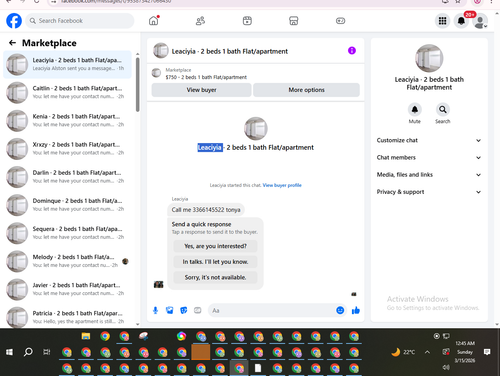Click the 22°C weather widget

[403, 352]
